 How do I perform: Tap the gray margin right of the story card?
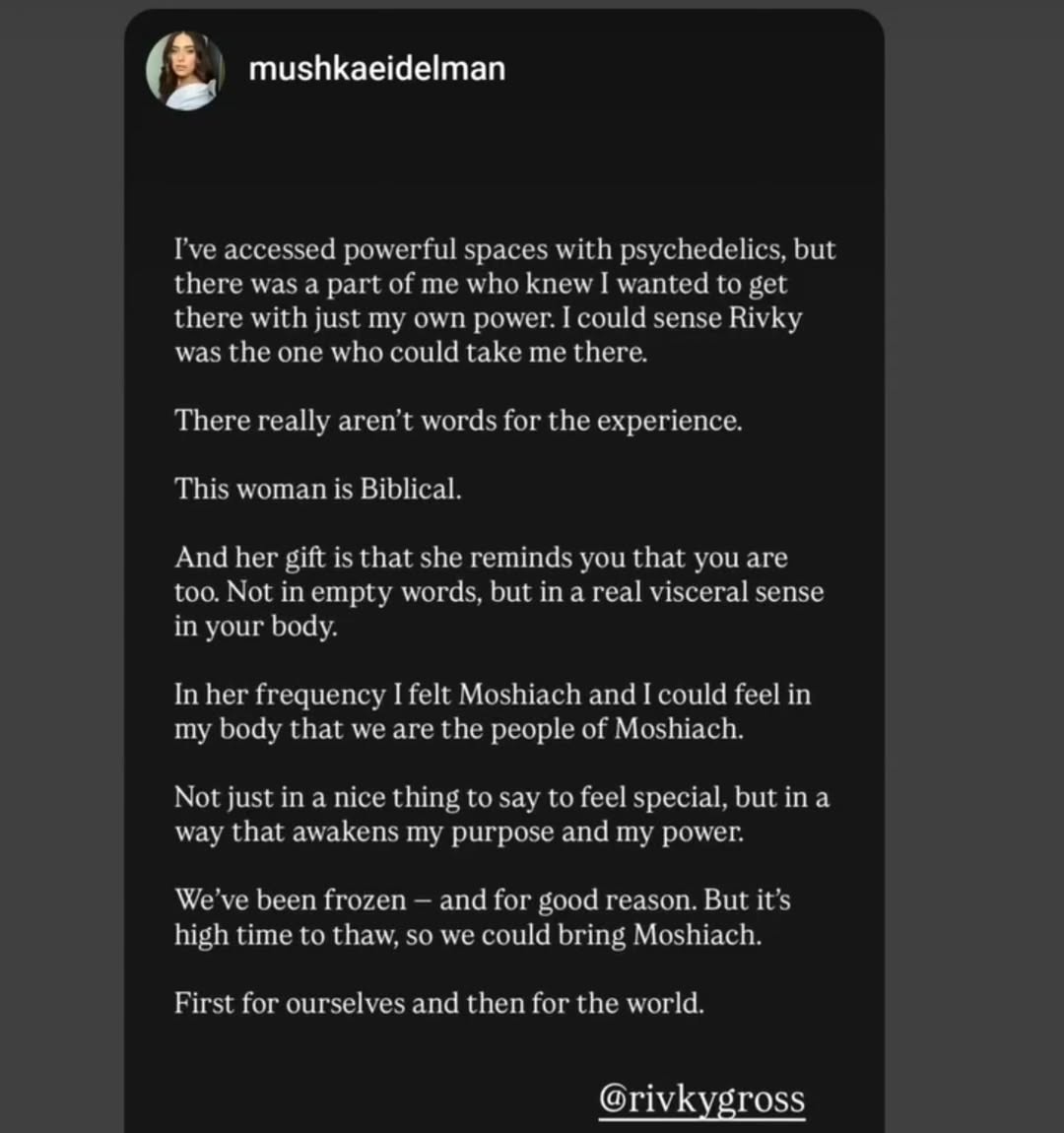pos(974,566)
